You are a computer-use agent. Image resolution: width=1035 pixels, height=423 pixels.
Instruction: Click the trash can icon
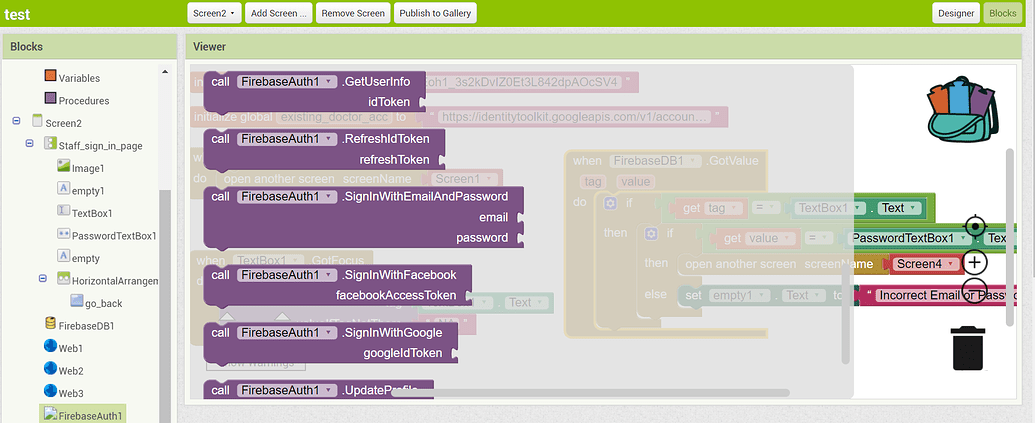point(967,346)
